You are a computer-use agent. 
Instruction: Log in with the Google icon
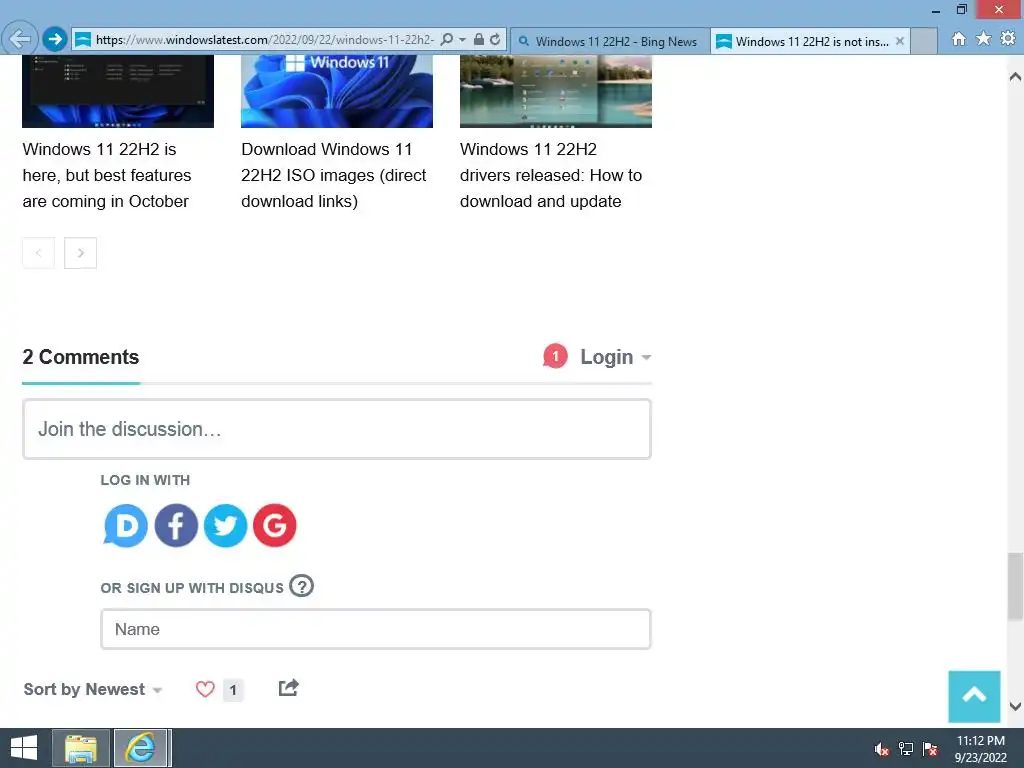[275, 525]
